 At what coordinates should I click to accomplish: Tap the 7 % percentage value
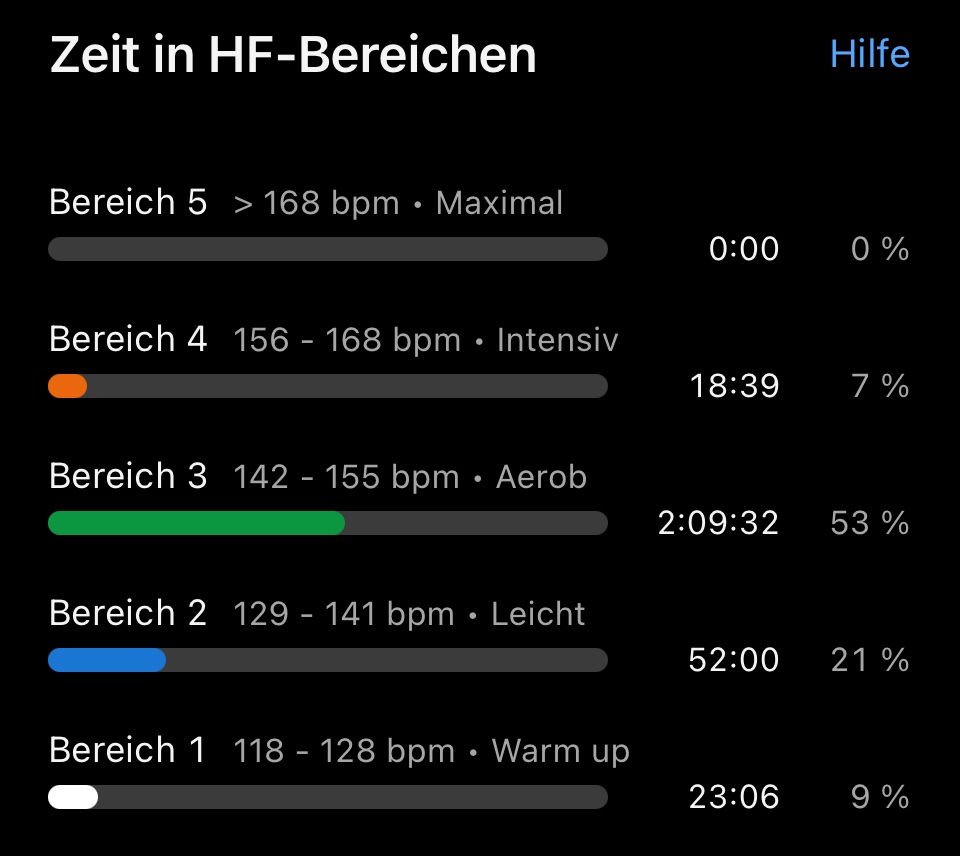(880, 386)
